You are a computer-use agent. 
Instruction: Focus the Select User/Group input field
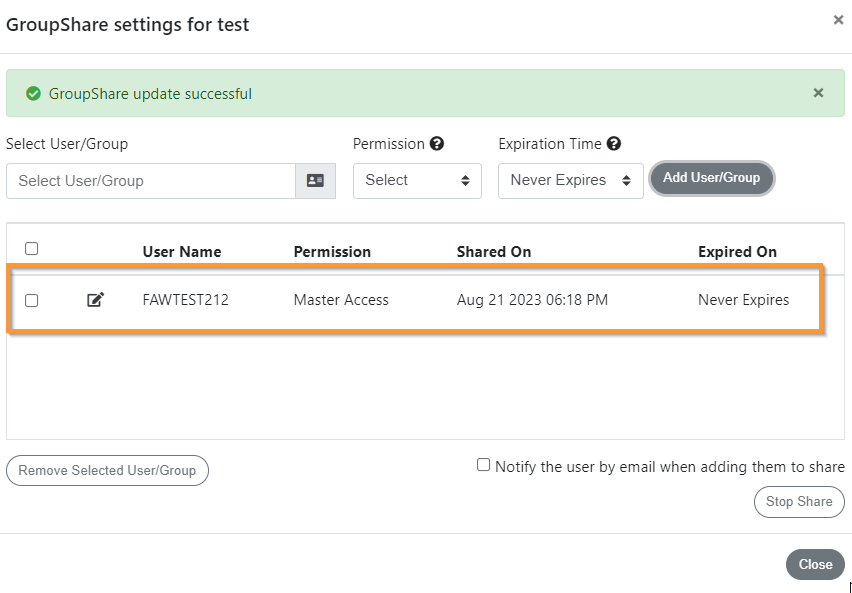[151, 180]
